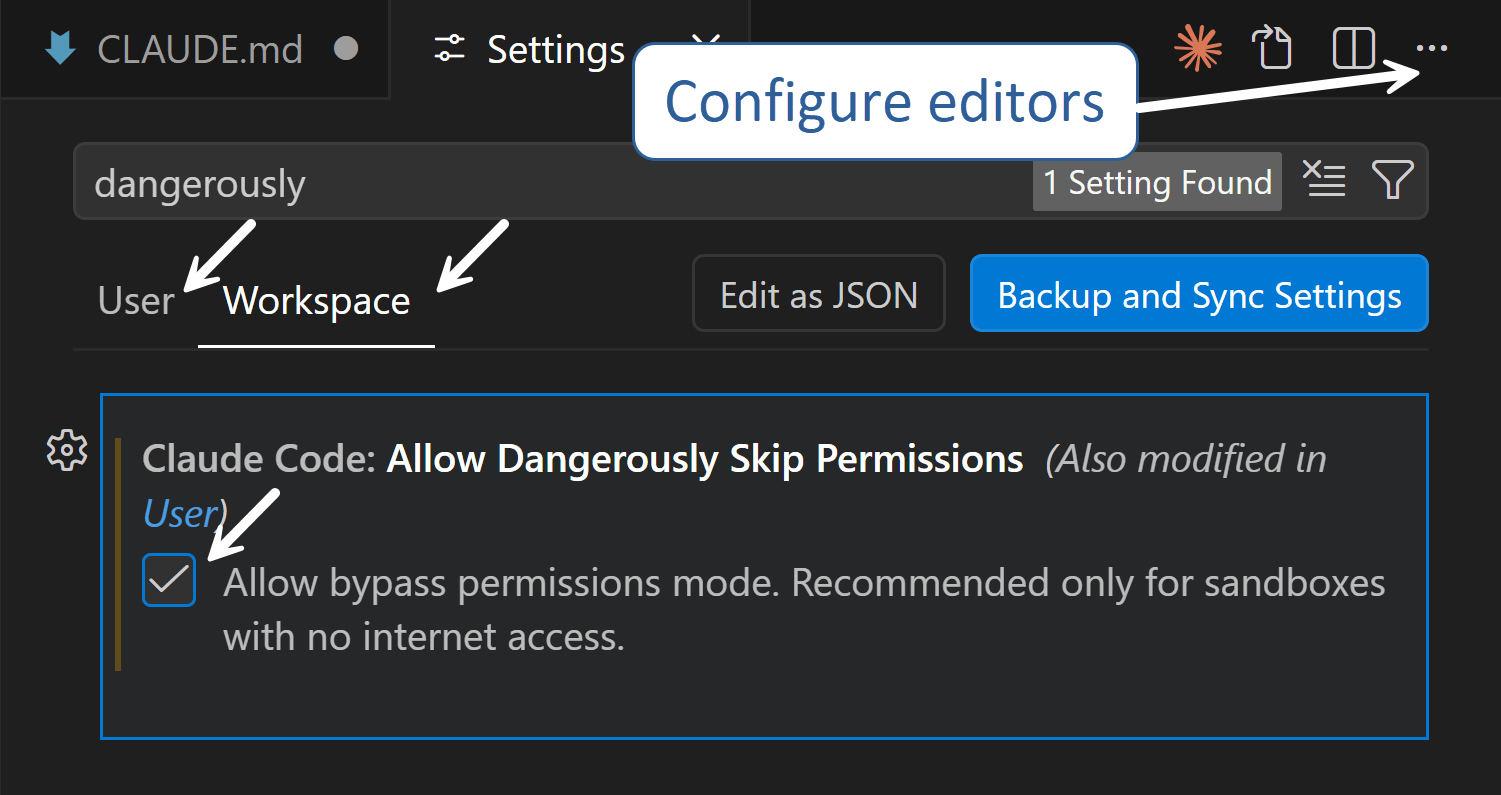Open Settings JSON file icon in title bar
This screenshot has height=795, width=1501.
pos(1274,48)
